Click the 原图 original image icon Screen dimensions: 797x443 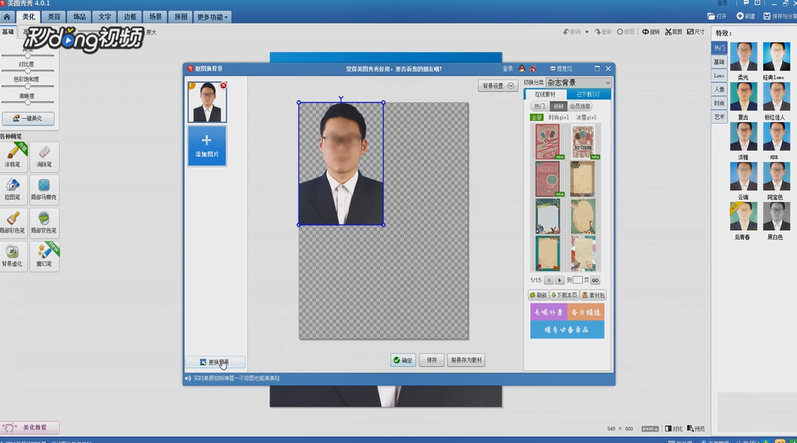(x=626, y=31)
